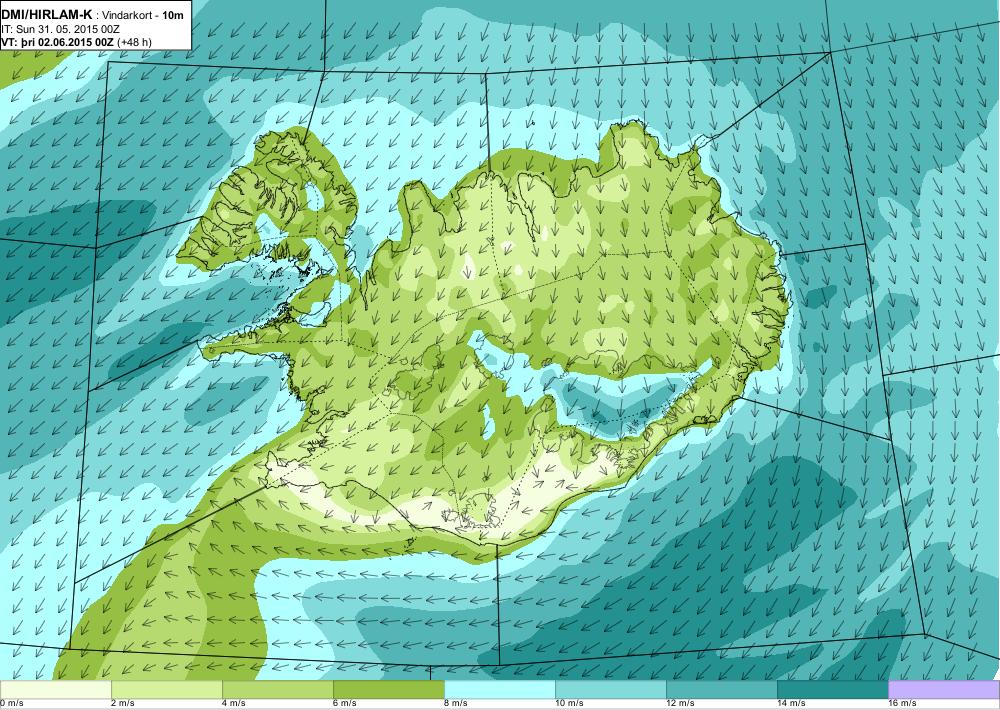The height and width of the screenshot is (710, 1000).
Task: Click the olive green 6–8 m/s legend swatch
Action: 389,689
